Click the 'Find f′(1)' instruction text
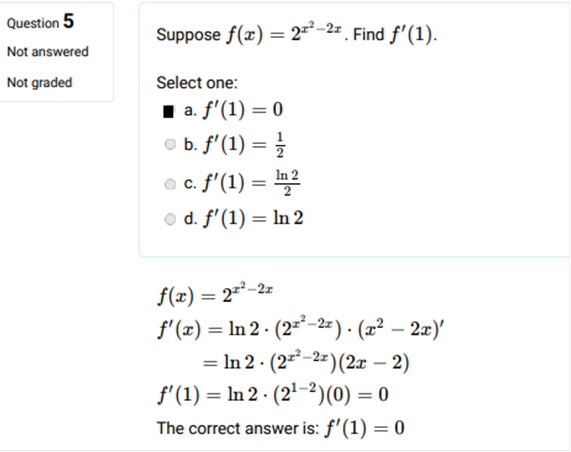 click(x=395, y=35)
